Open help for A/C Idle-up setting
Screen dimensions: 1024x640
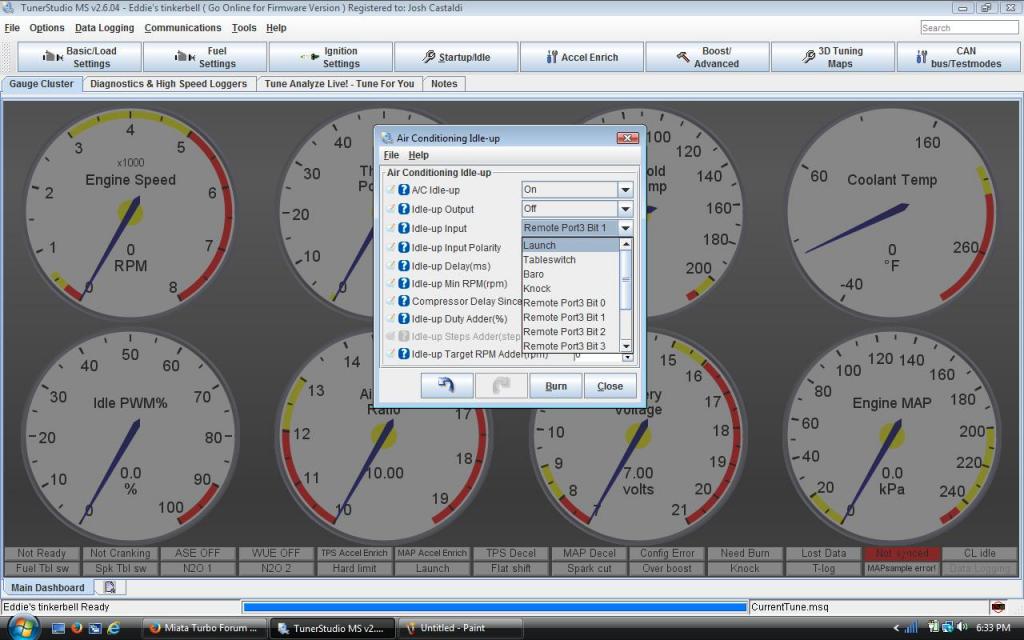tap(404, 190)
